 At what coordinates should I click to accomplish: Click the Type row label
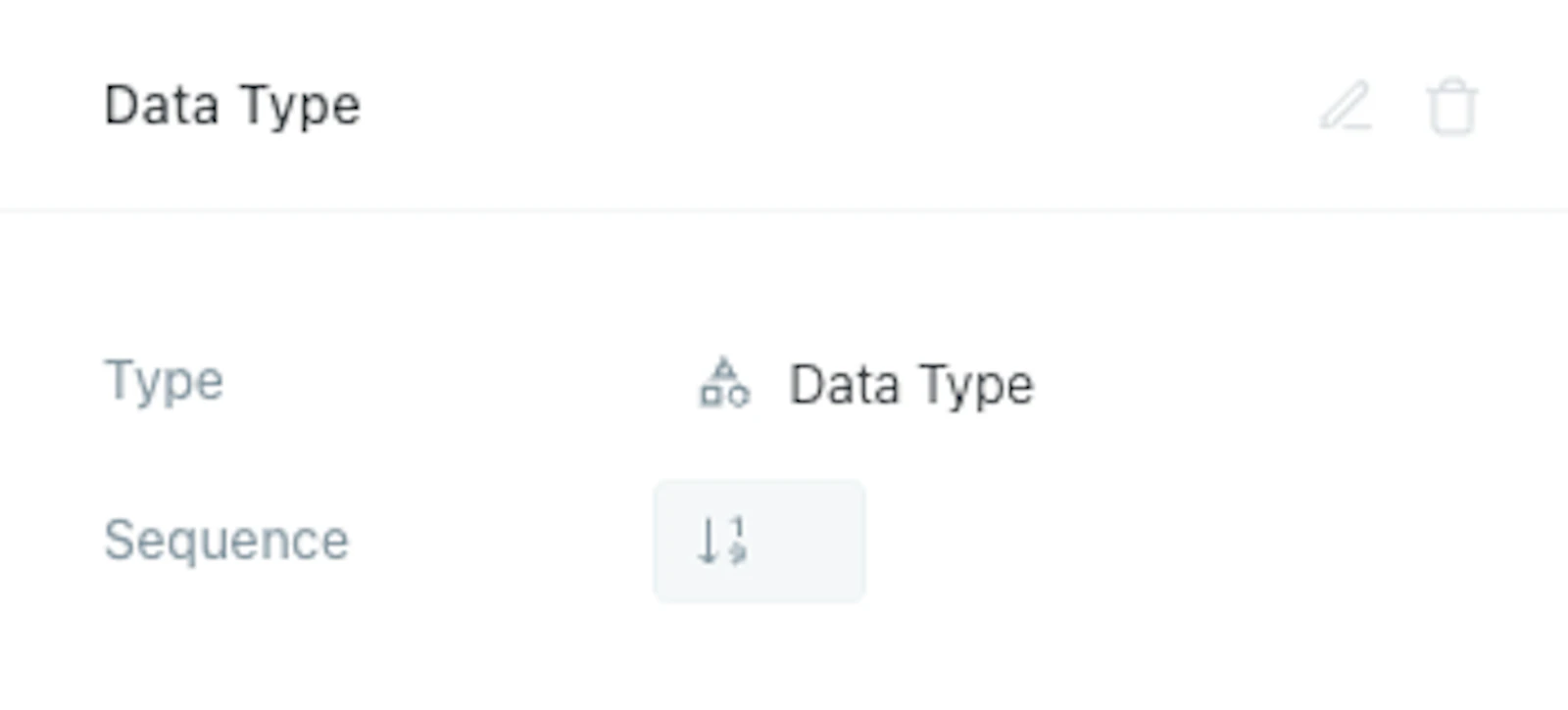click(x=164, y=381)
